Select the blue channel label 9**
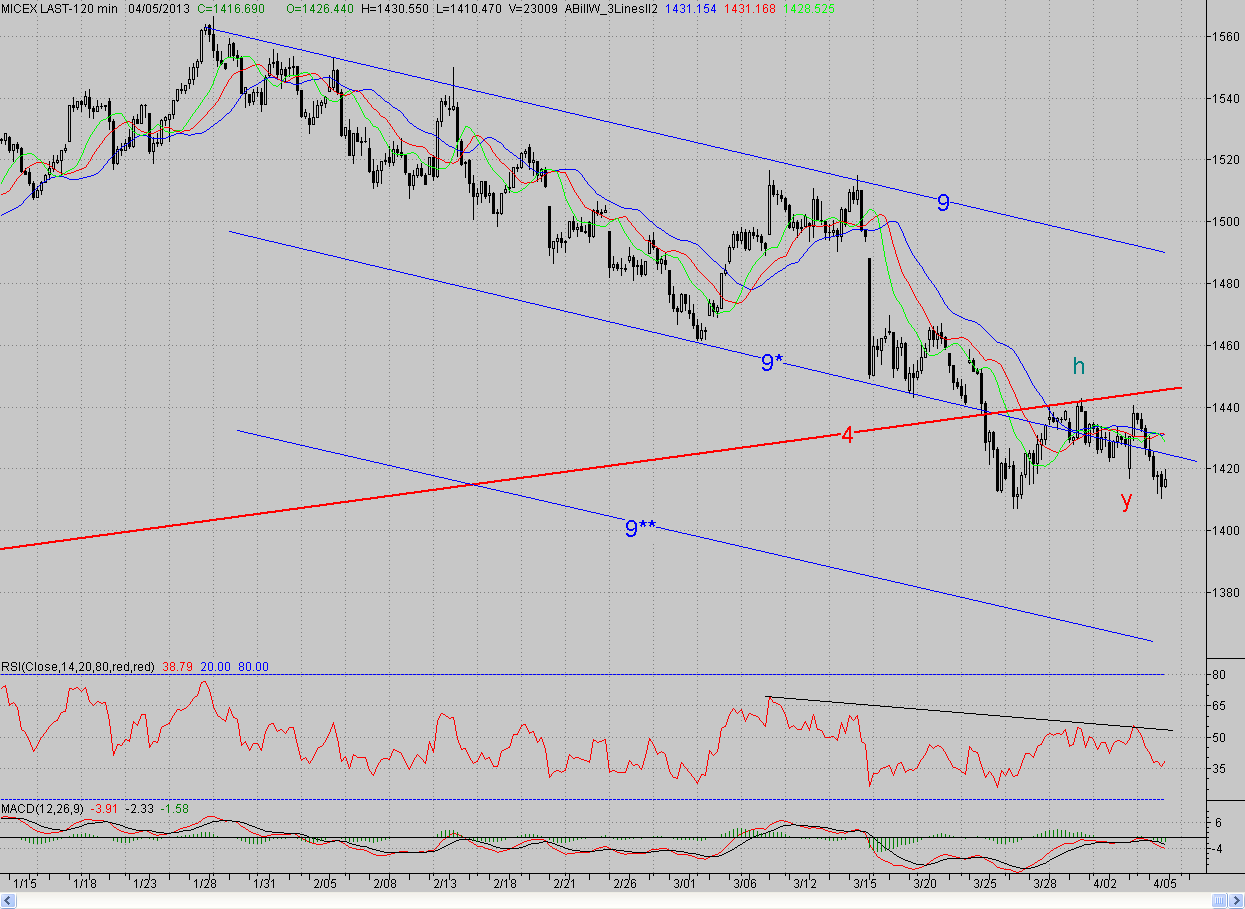The height and width of the screenshot is (909, 1245). 640,529
